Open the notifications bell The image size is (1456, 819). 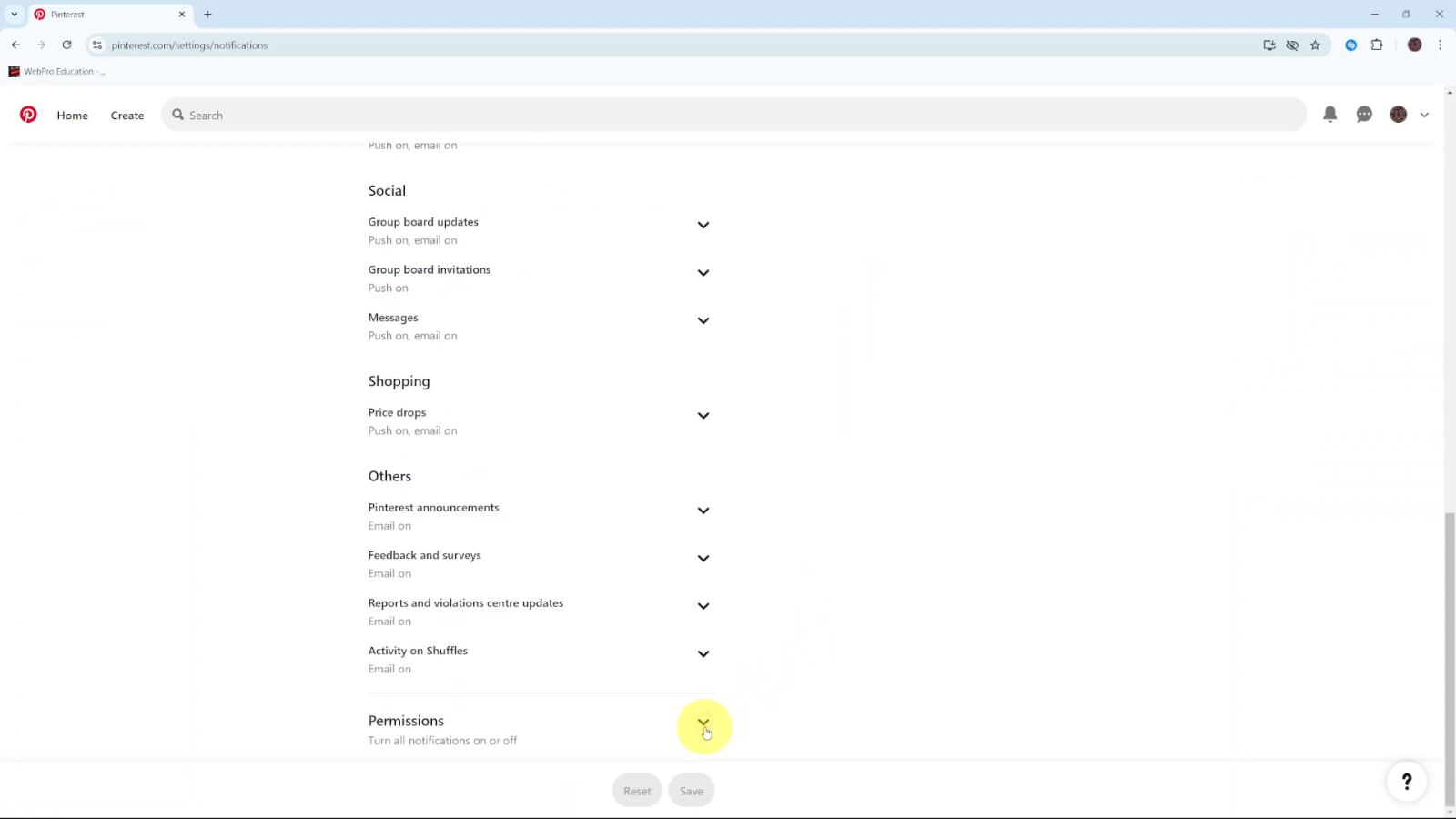[1330, 115]
